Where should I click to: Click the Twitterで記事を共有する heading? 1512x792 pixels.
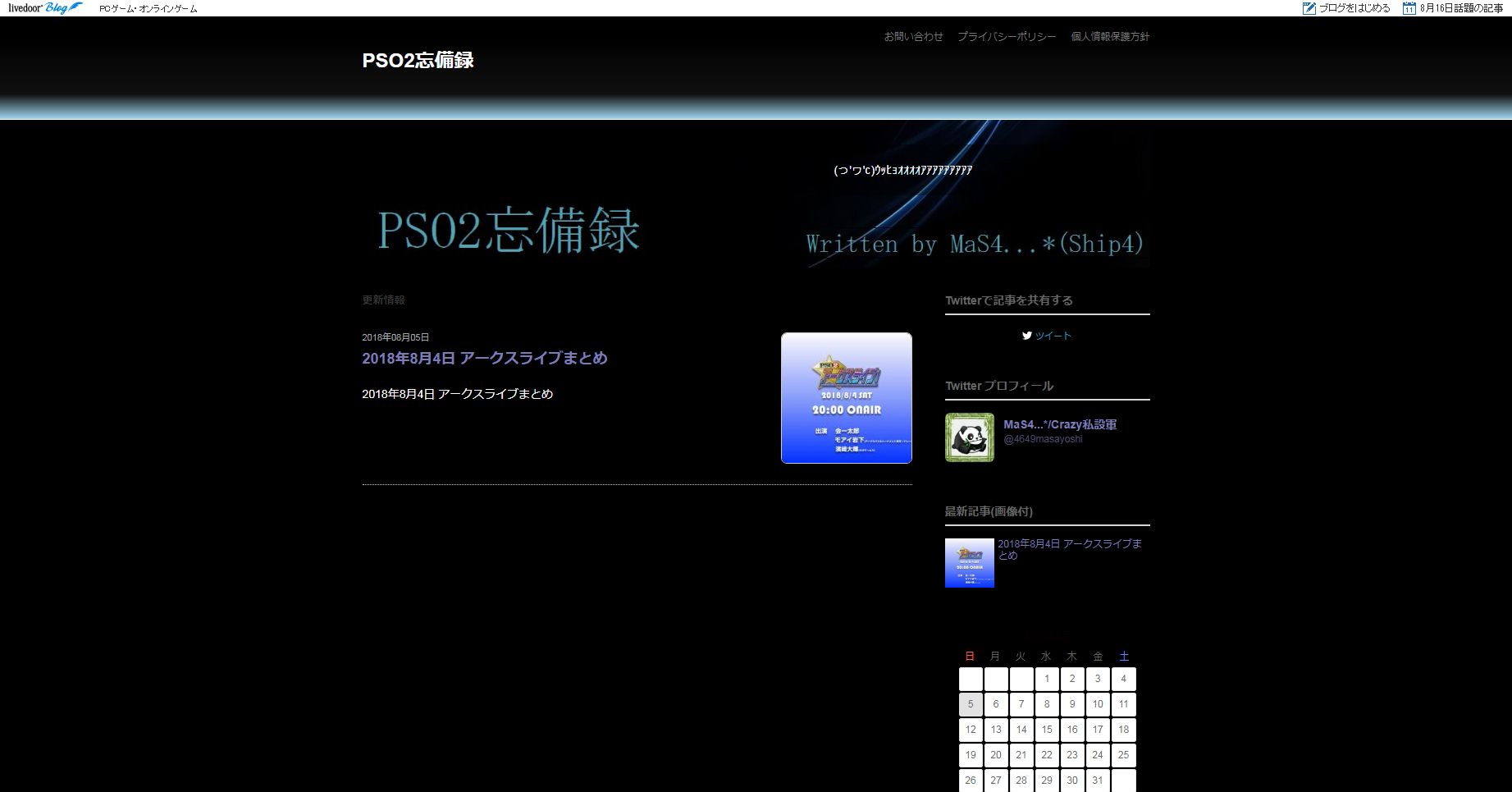point(1009,300)
